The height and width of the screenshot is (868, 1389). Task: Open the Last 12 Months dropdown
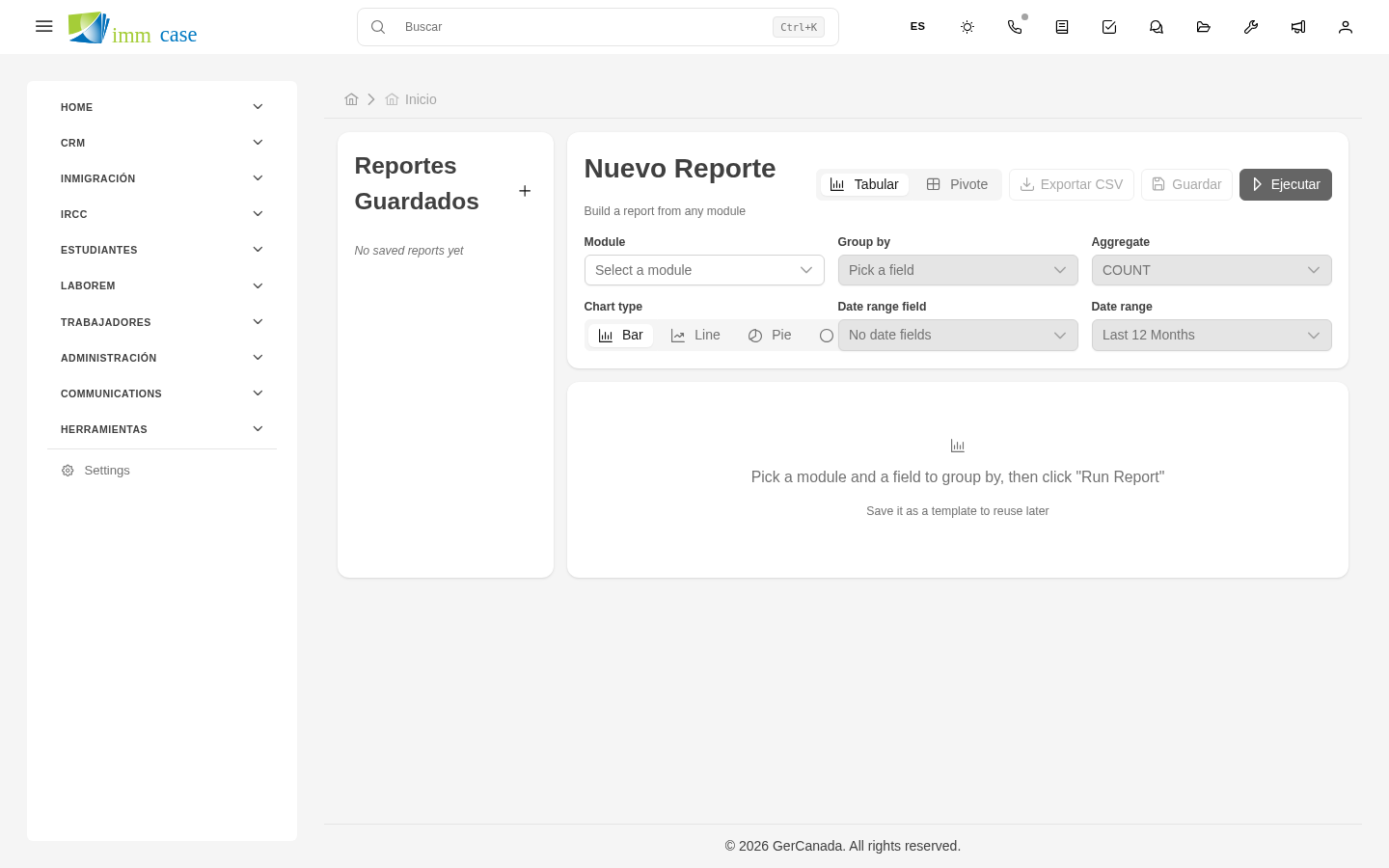1212,335
